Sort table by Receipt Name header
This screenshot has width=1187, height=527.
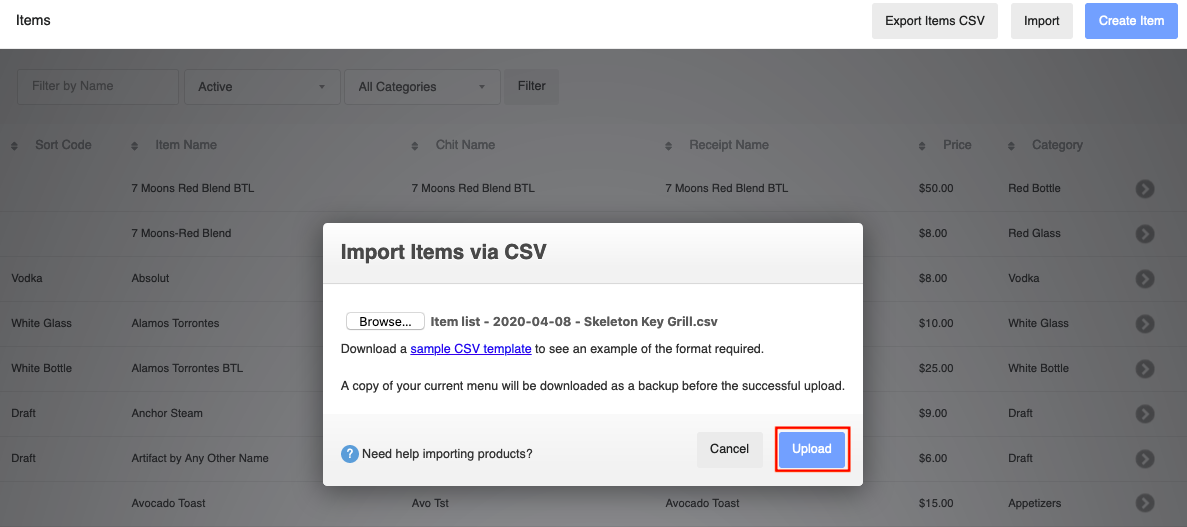728,145
